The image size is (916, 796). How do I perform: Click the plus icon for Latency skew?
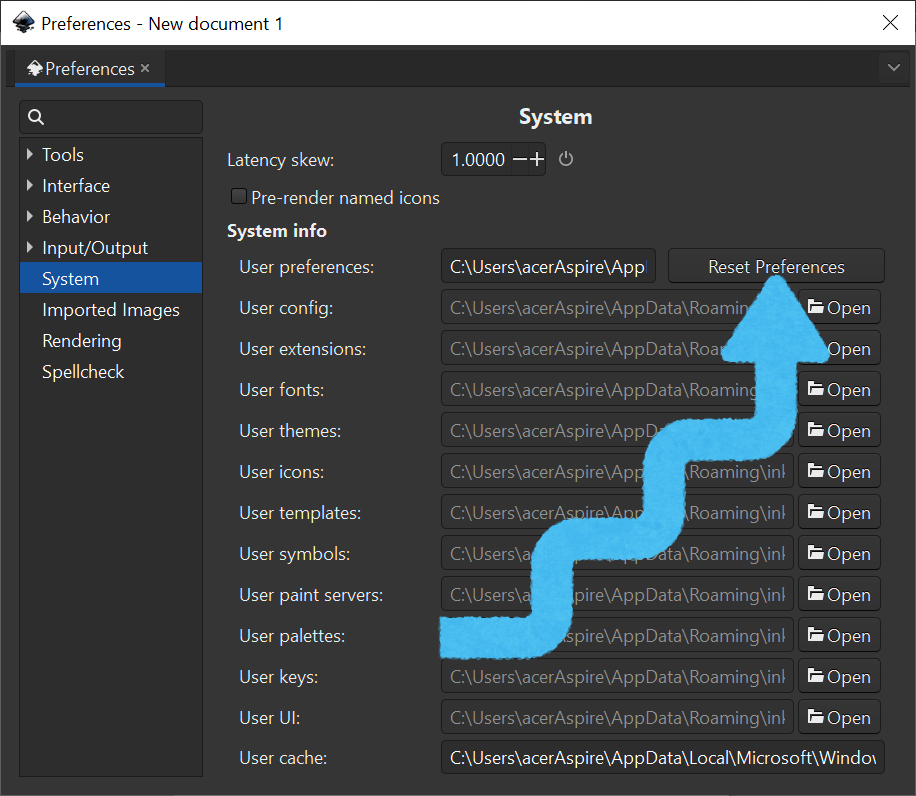point(537,159)
